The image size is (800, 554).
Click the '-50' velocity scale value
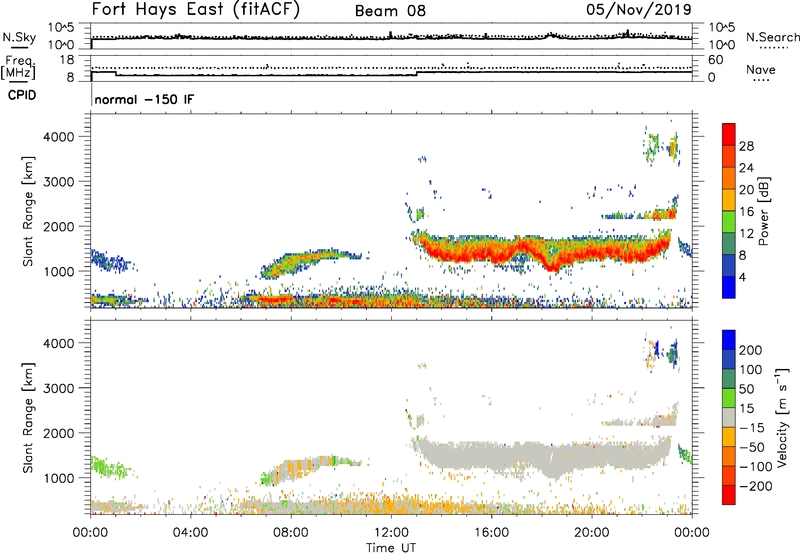coord(754,447)
